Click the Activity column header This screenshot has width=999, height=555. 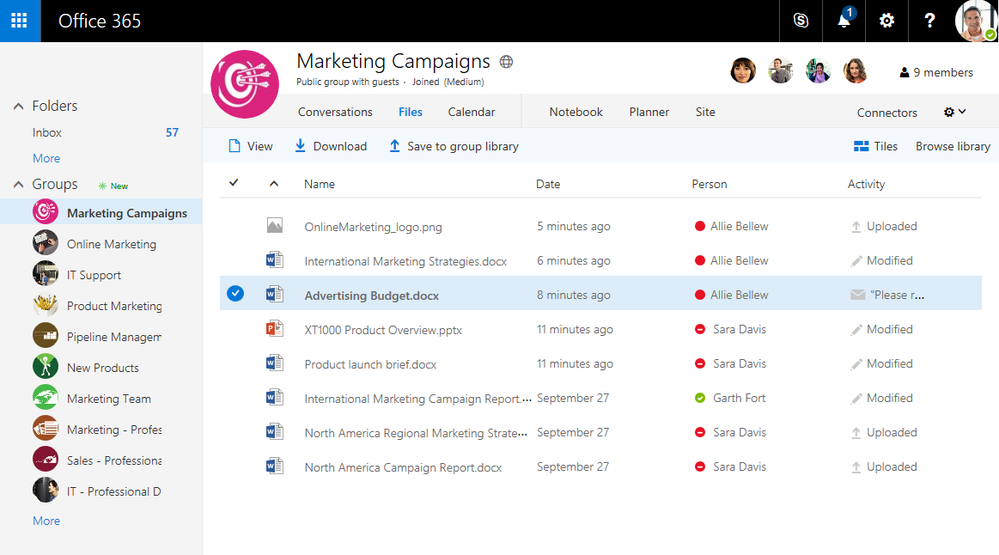[x=866, y=184]
